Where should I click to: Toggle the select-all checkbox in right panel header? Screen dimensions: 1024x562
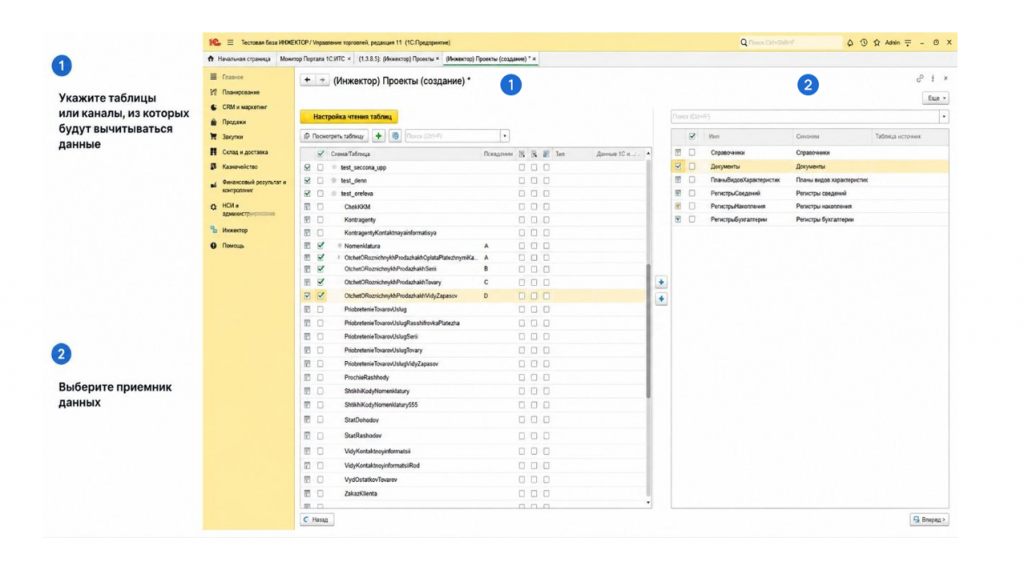[x=692, y=136]
